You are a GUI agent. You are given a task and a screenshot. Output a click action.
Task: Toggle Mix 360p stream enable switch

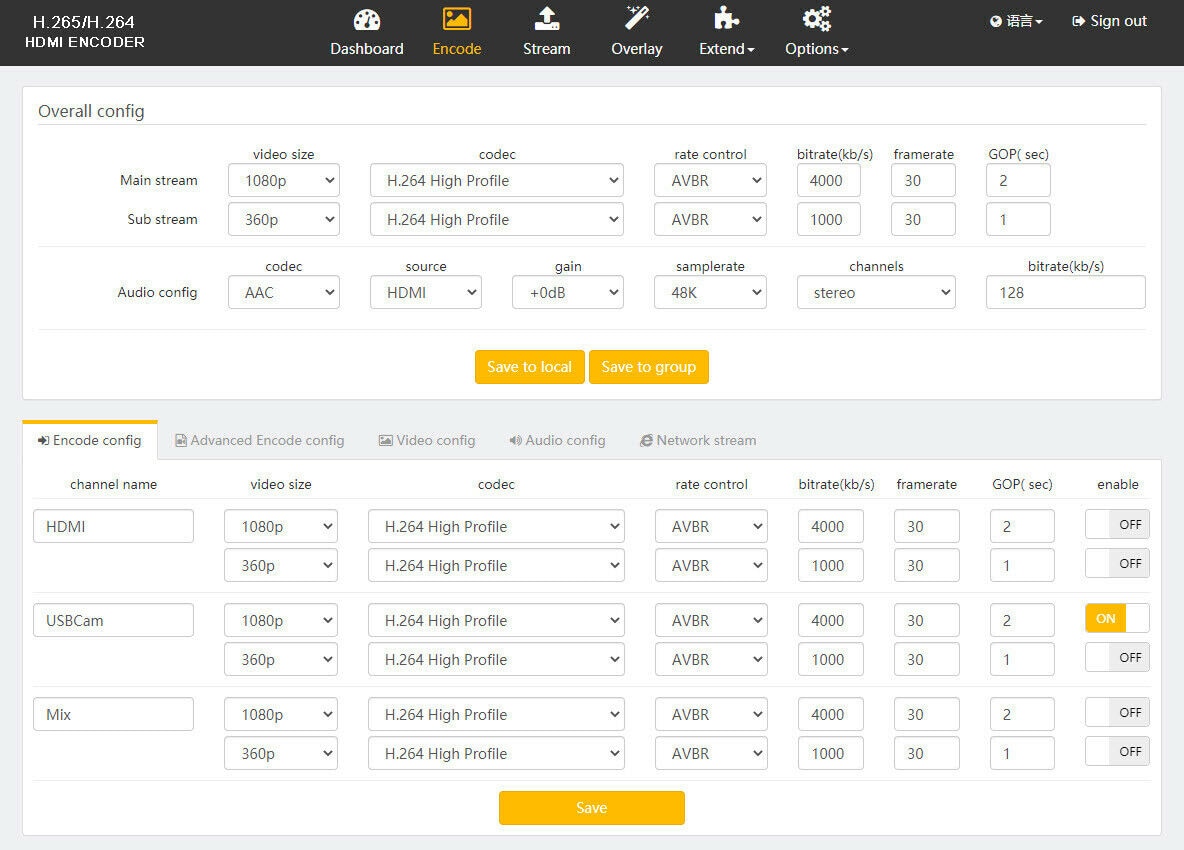point(1117,751)
